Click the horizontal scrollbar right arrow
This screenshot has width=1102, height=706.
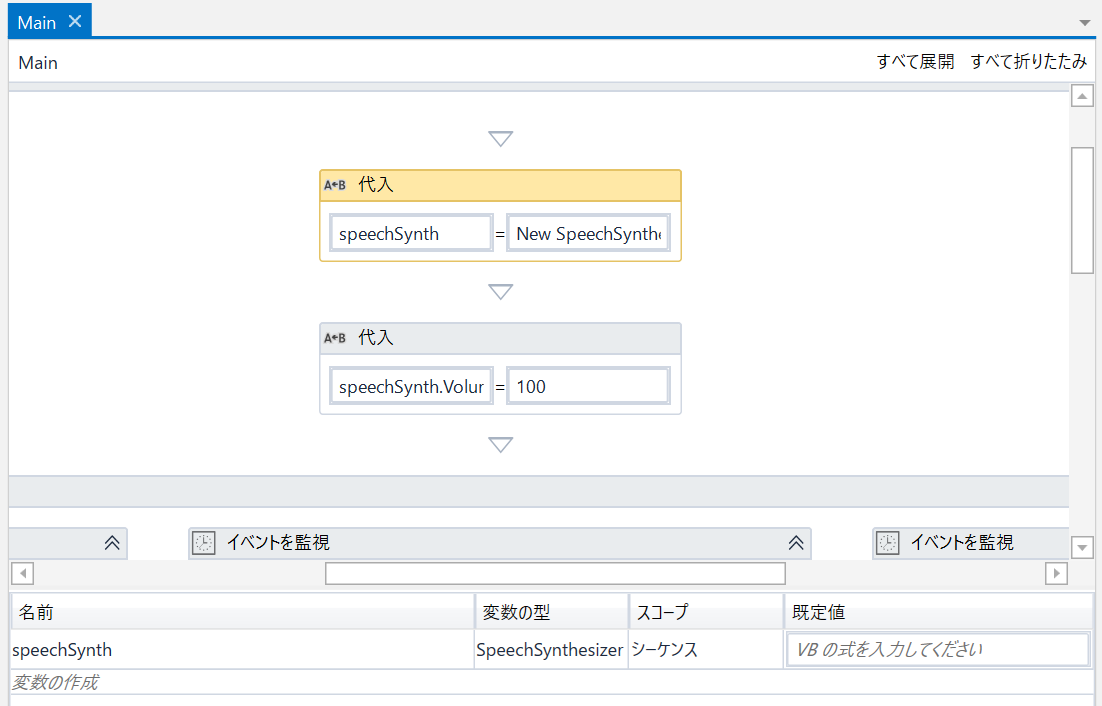[x=1055, y=573]
